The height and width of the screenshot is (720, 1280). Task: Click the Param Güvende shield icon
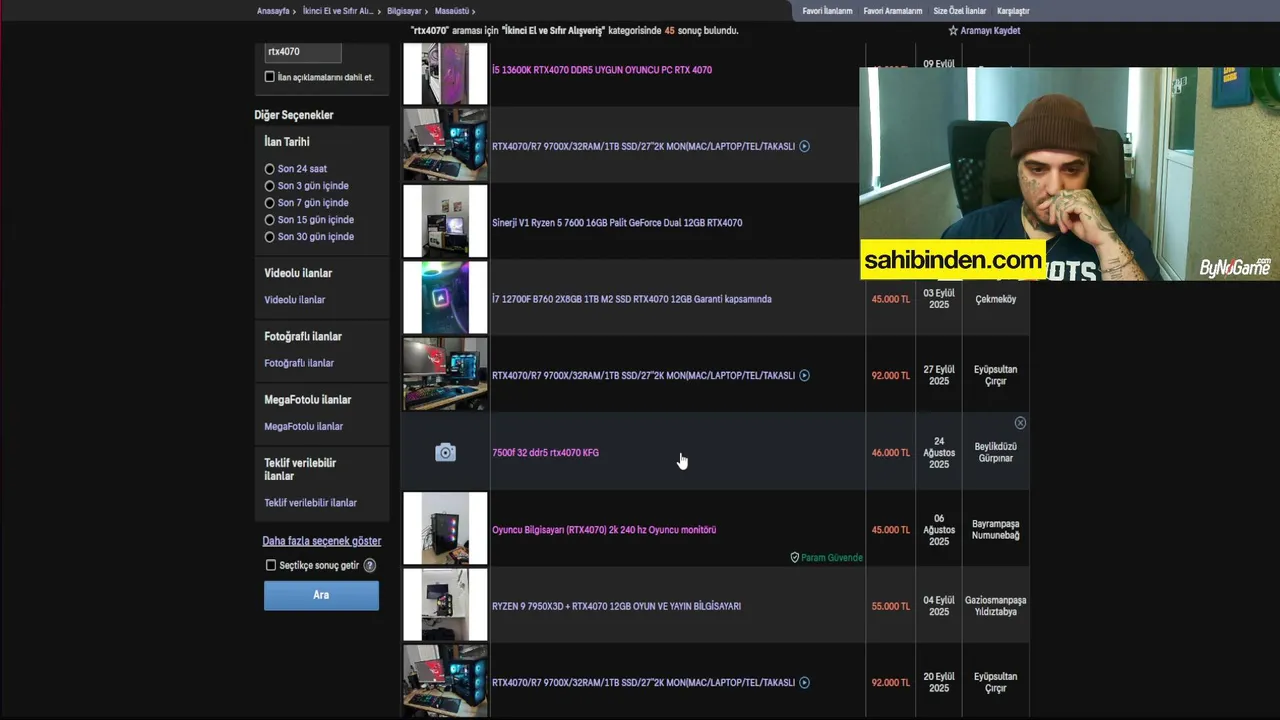(x=795, y=558)
